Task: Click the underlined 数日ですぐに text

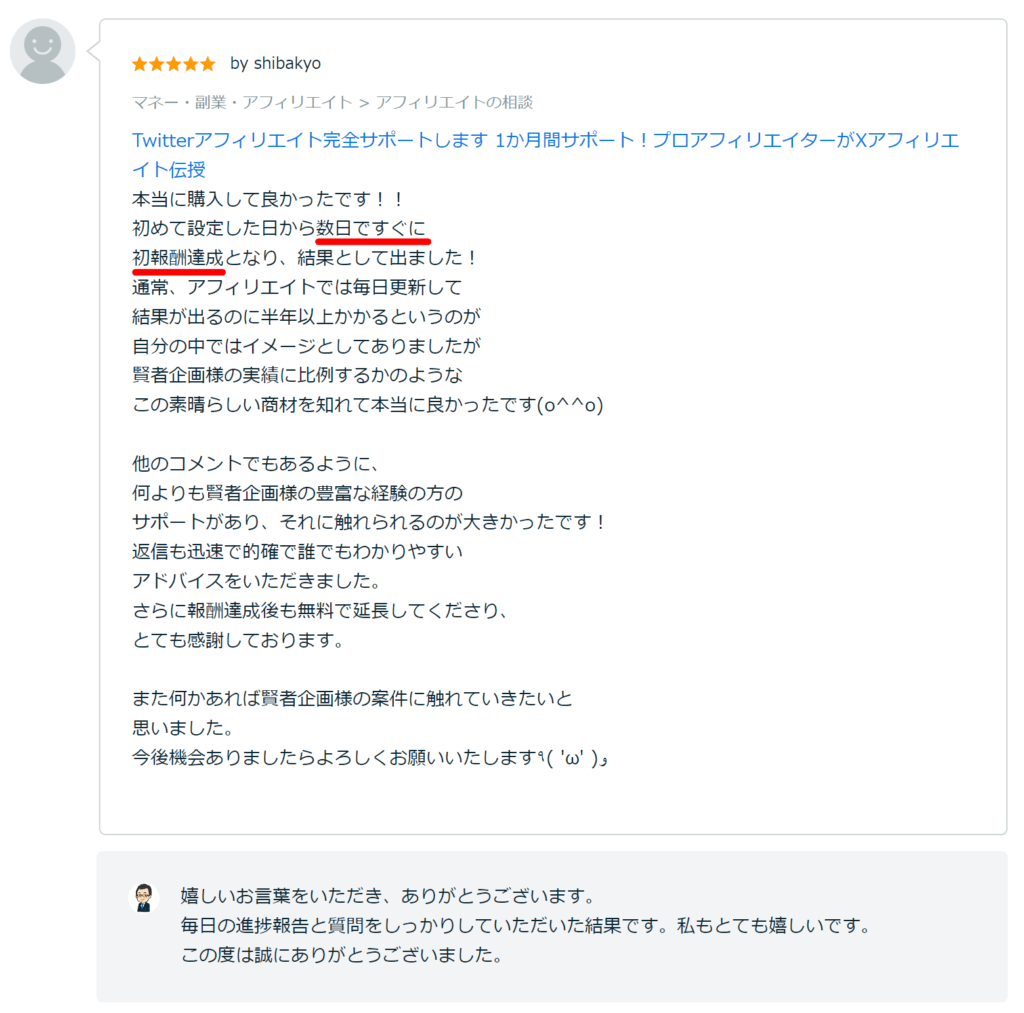Action: click(372, 227)
